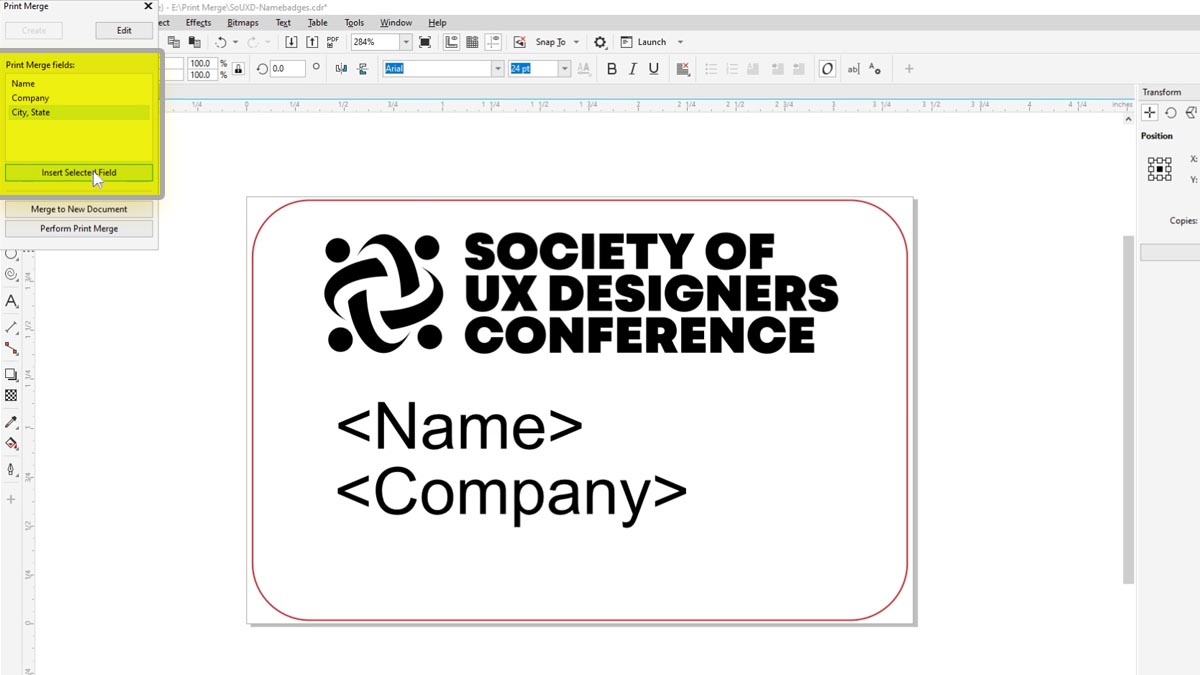
Task: Expand the Snap To dropdown
Action: 576,41
